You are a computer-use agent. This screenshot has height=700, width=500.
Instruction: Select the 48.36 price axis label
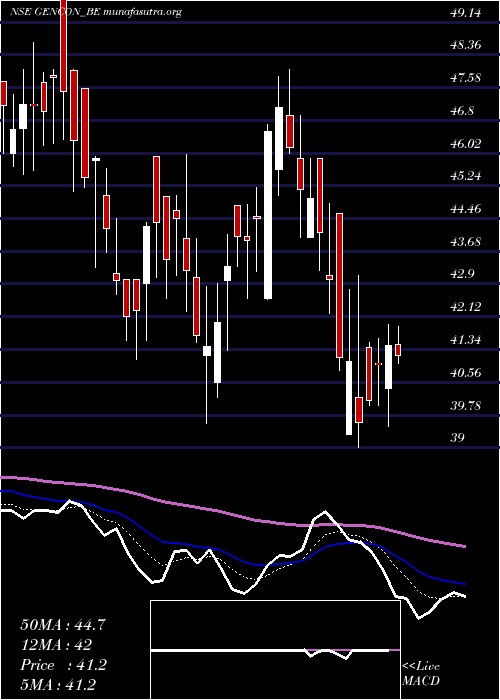(466, 45)
